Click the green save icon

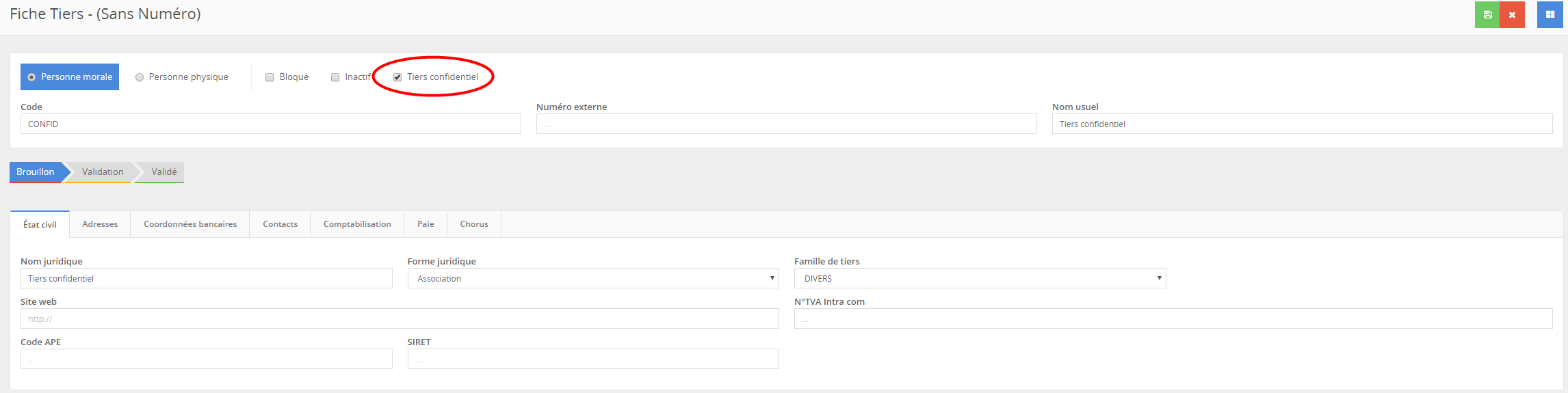coord(1487,14)
